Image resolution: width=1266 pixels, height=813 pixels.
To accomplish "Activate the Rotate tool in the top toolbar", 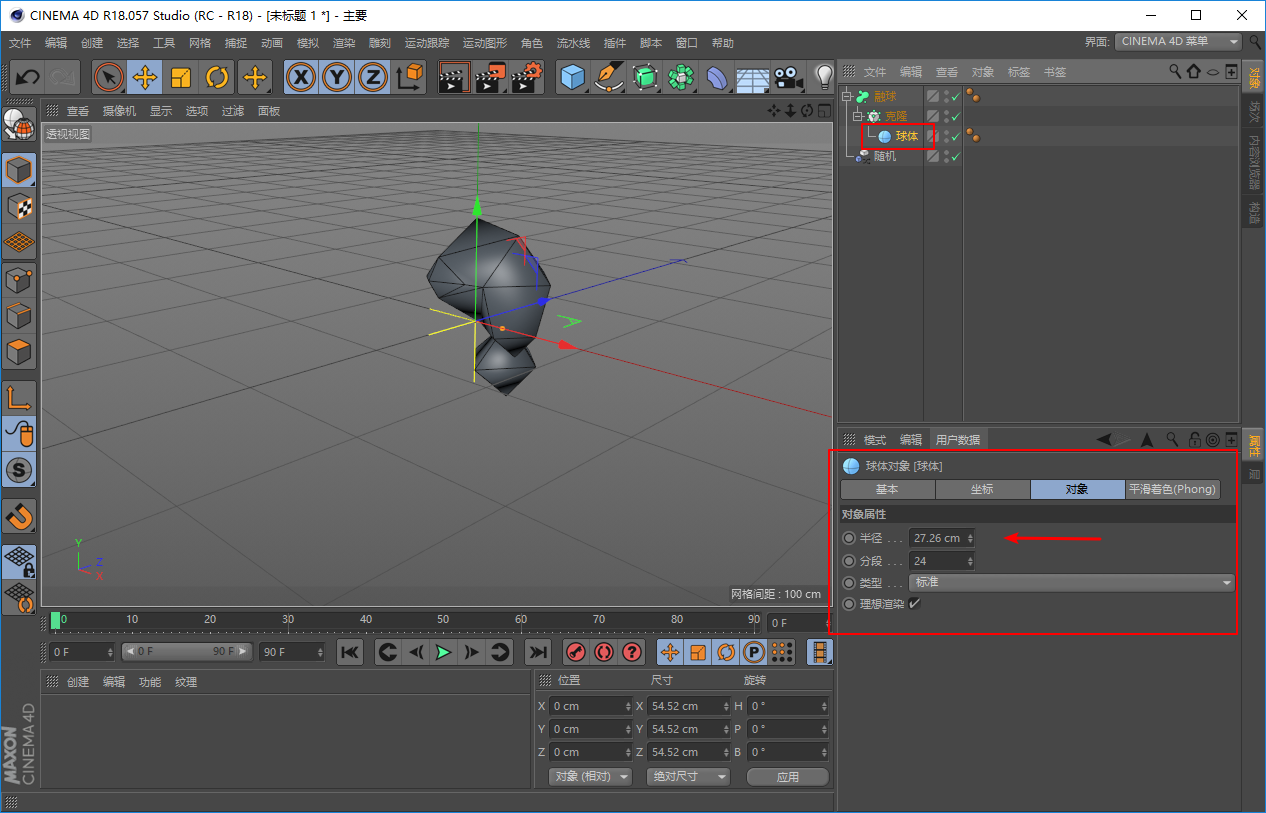I will [x=217, y=77].
